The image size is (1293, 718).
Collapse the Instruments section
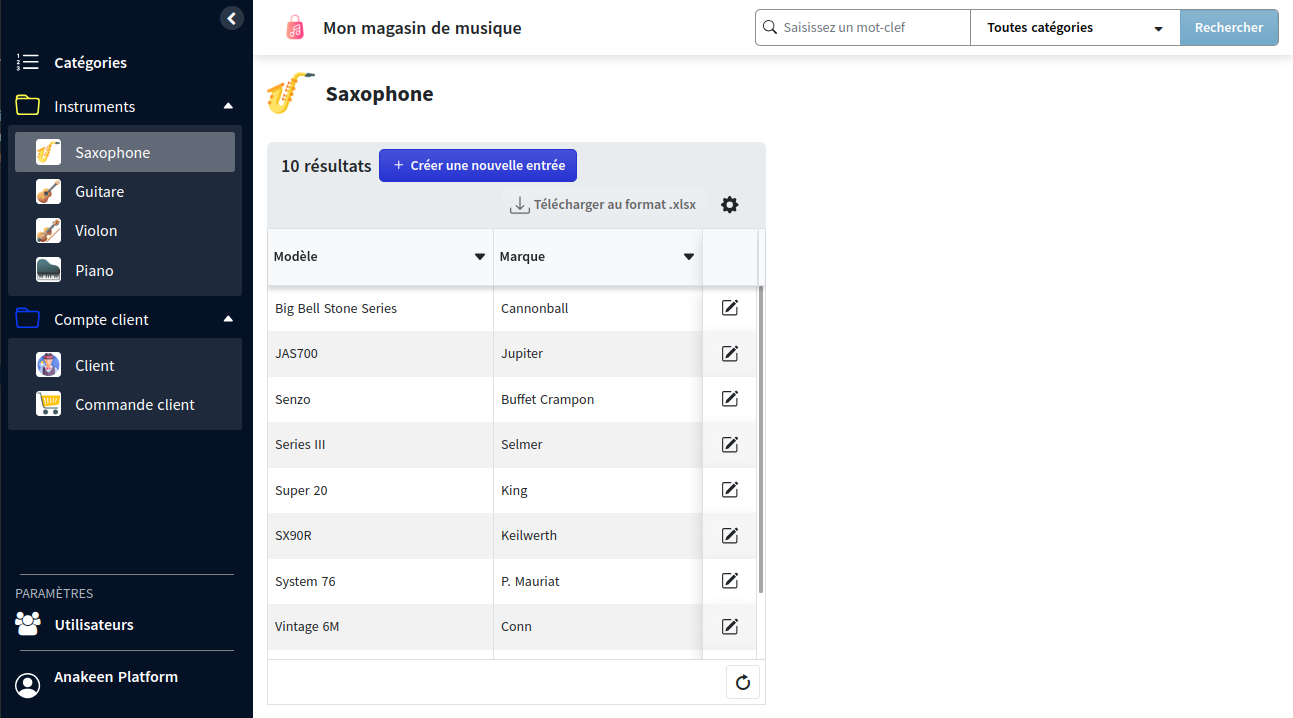coord(228,106)
